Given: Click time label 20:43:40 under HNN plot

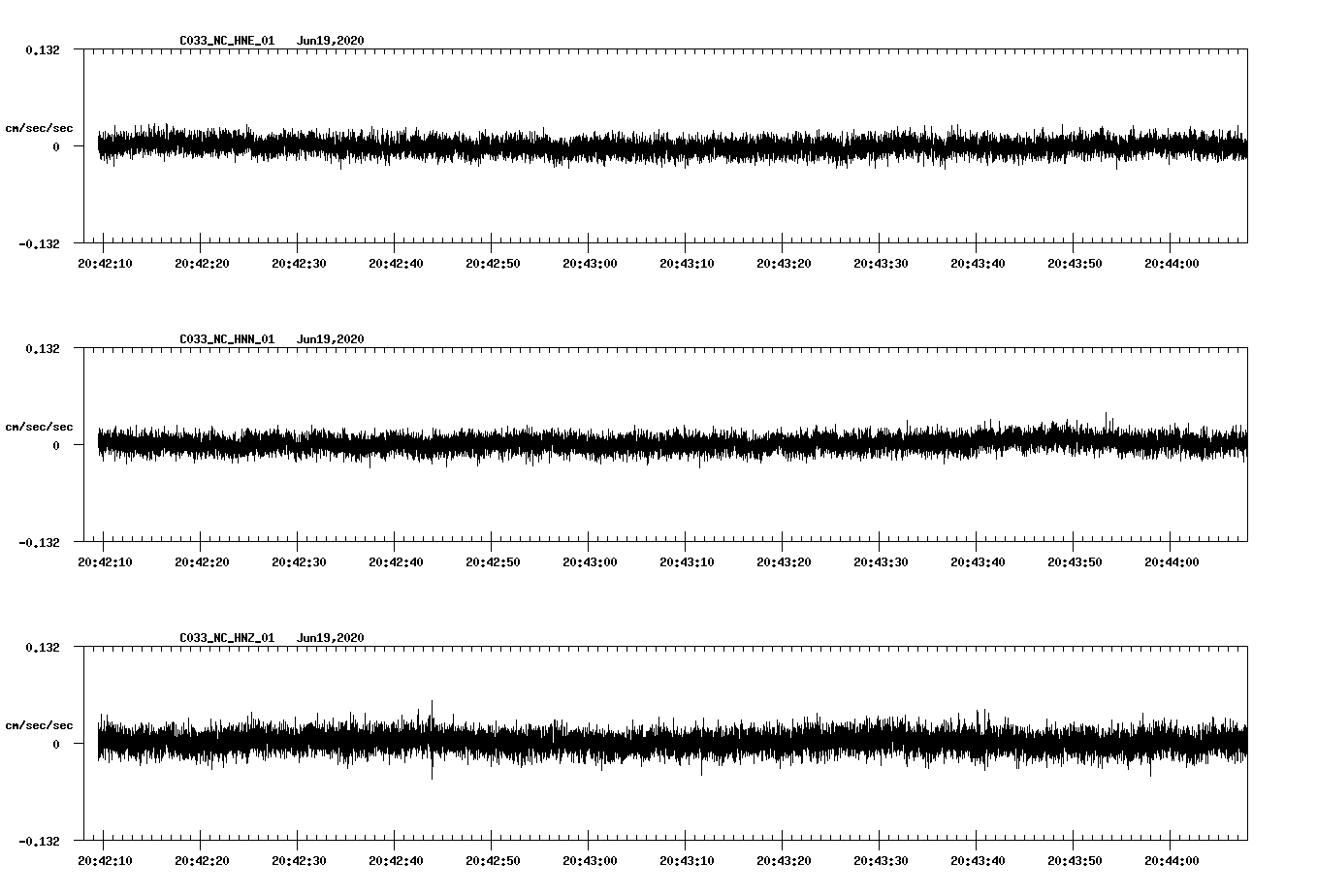Looking at the screenshot, I should click(978, 562).
